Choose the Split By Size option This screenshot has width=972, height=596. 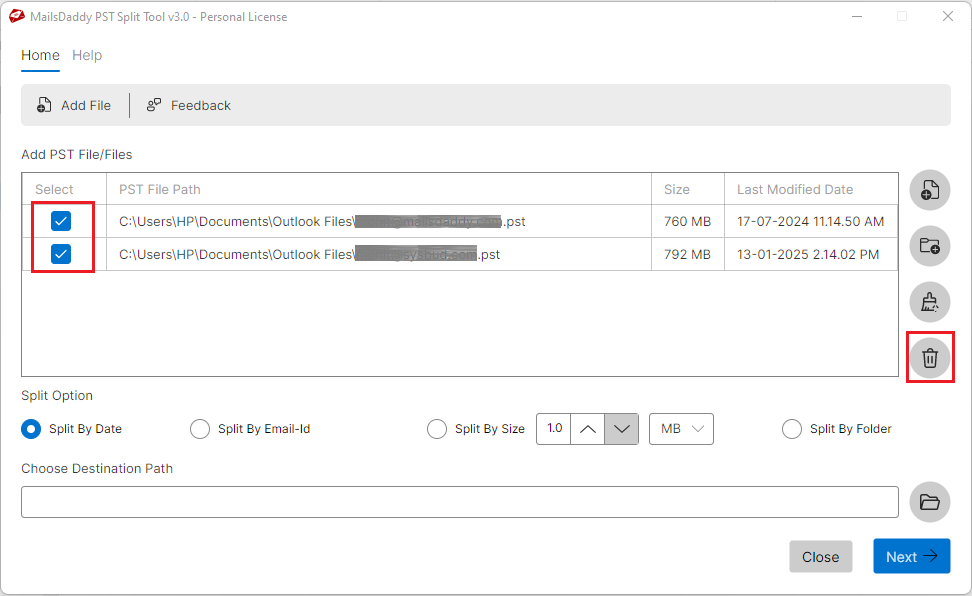436,429
